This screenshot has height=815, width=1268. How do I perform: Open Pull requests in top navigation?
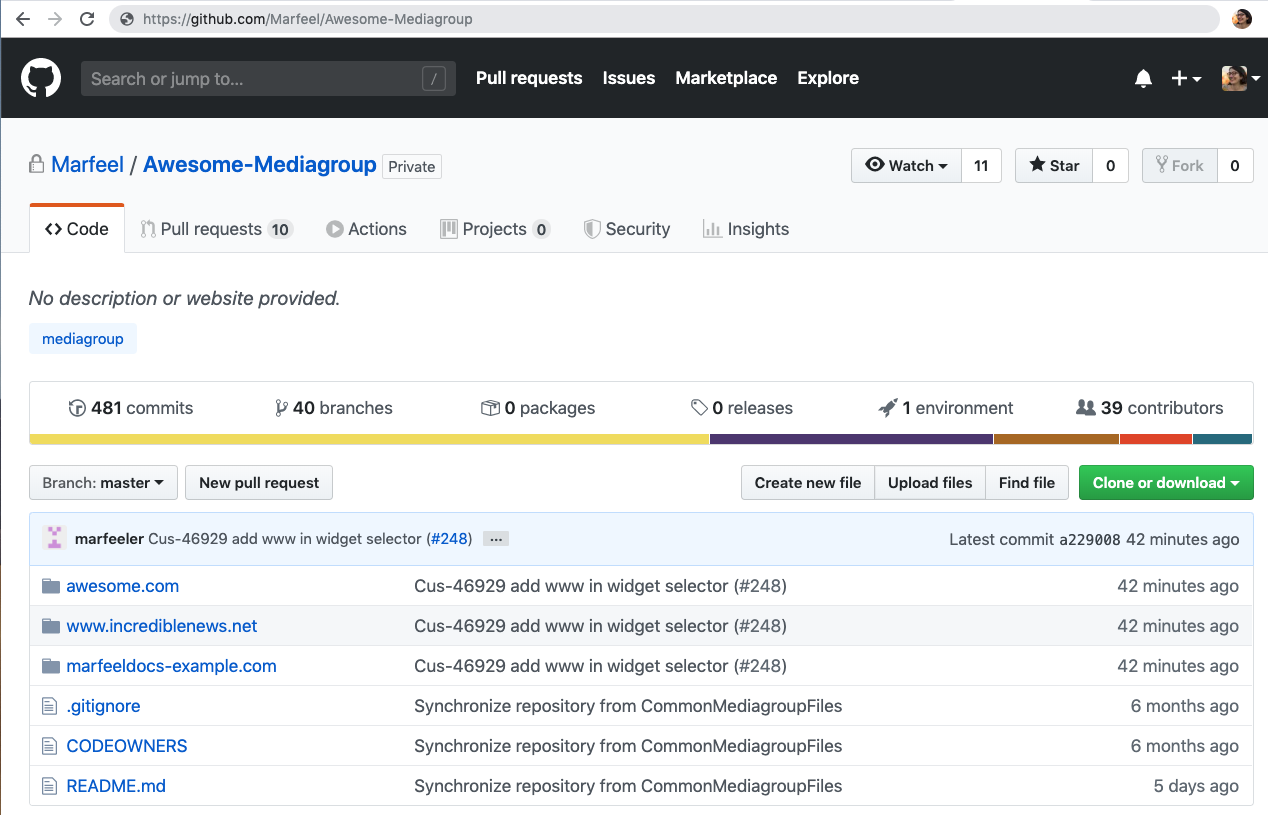(529, 78)
